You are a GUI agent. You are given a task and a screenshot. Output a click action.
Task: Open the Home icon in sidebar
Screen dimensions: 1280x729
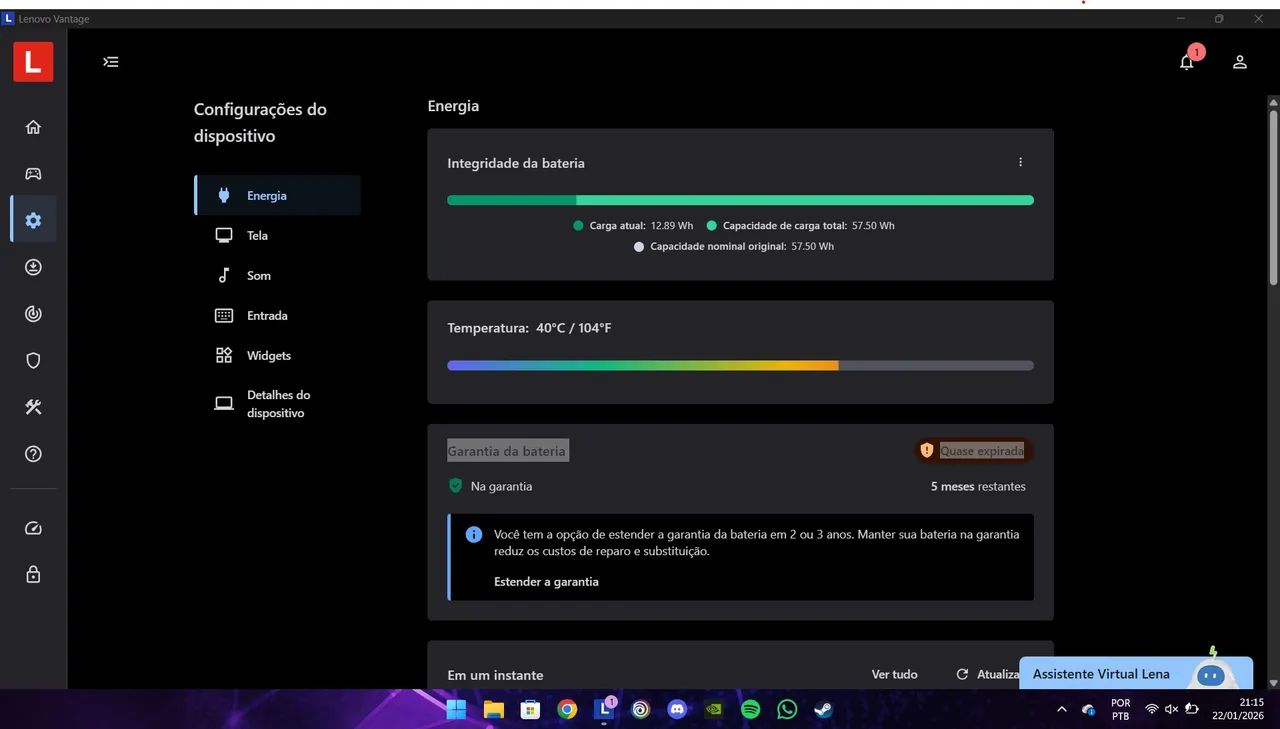coord(33,127)
